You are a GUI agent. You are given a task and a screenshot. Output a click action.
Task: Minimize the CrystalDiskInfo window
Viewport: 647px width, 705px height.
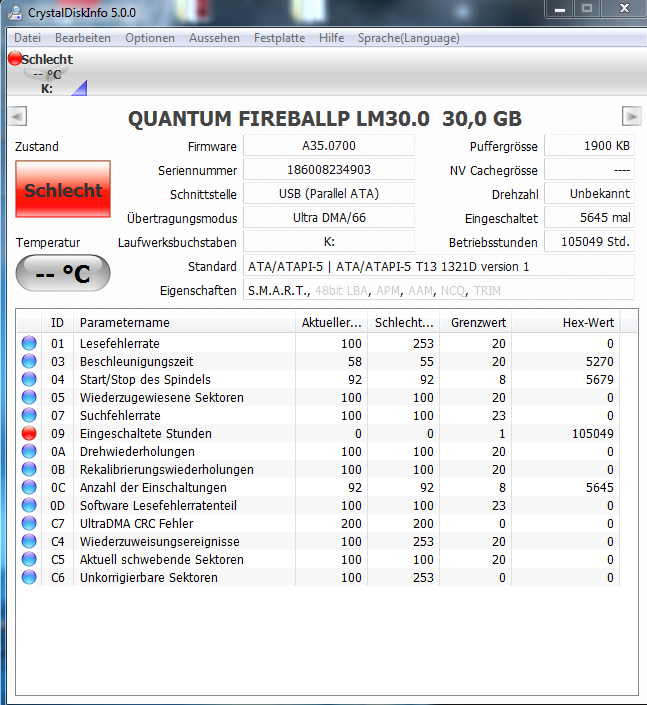[x=560, y=9]
